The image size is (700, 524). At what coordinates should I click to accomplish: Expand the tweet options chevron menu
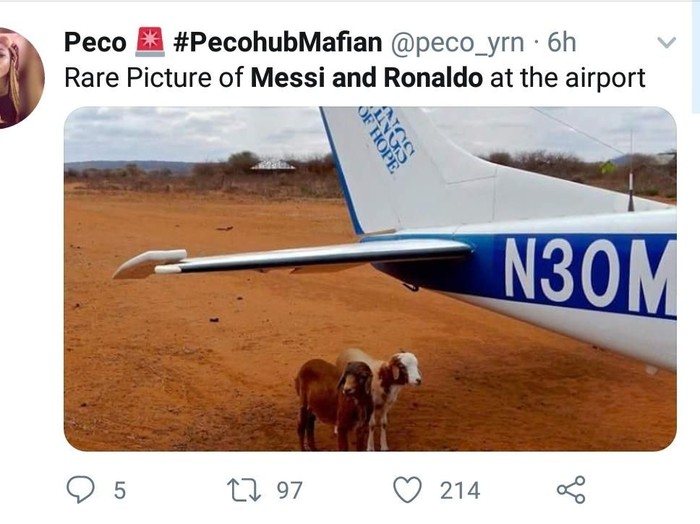pyautogui.click(x=667, y=42)
